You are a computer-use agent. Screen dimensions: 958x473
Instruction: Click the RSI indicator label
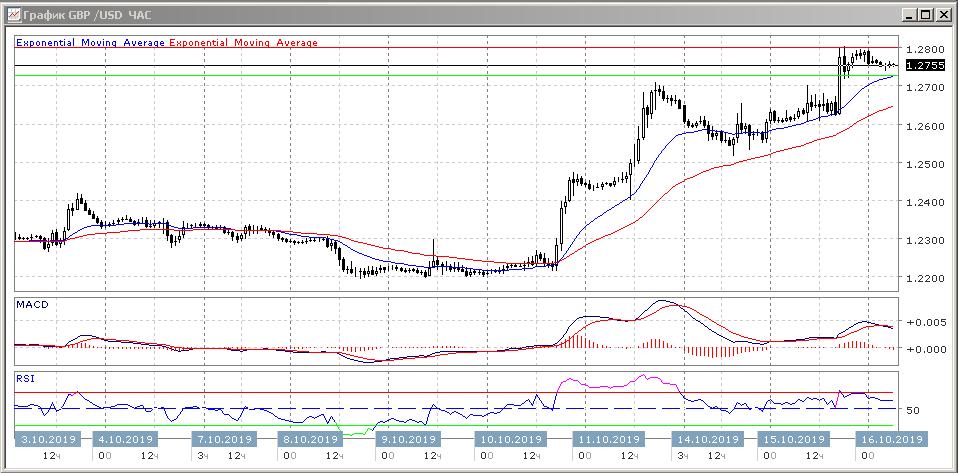[25, 378]
